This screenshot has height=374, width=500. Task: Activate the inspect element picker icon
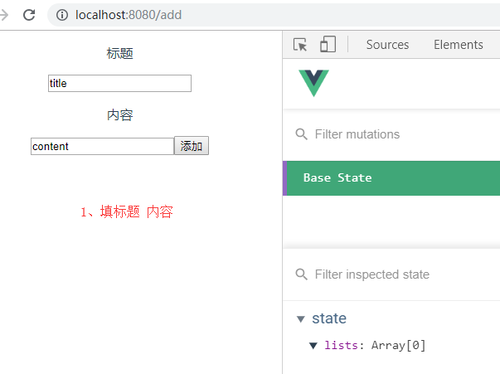click(300, 45)
